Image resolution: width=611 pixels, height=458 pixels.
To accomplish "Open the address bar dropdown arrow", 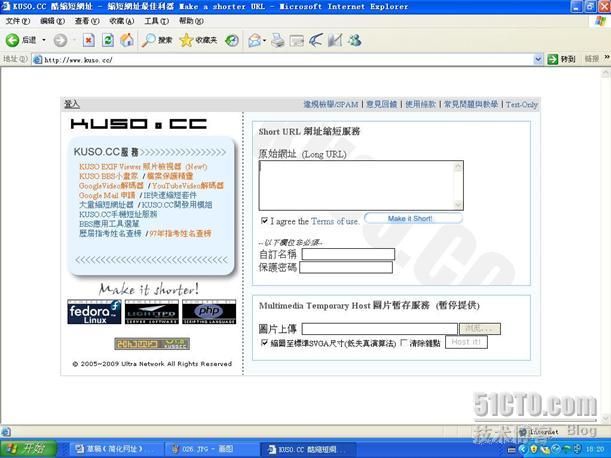I will pos(538,59).
